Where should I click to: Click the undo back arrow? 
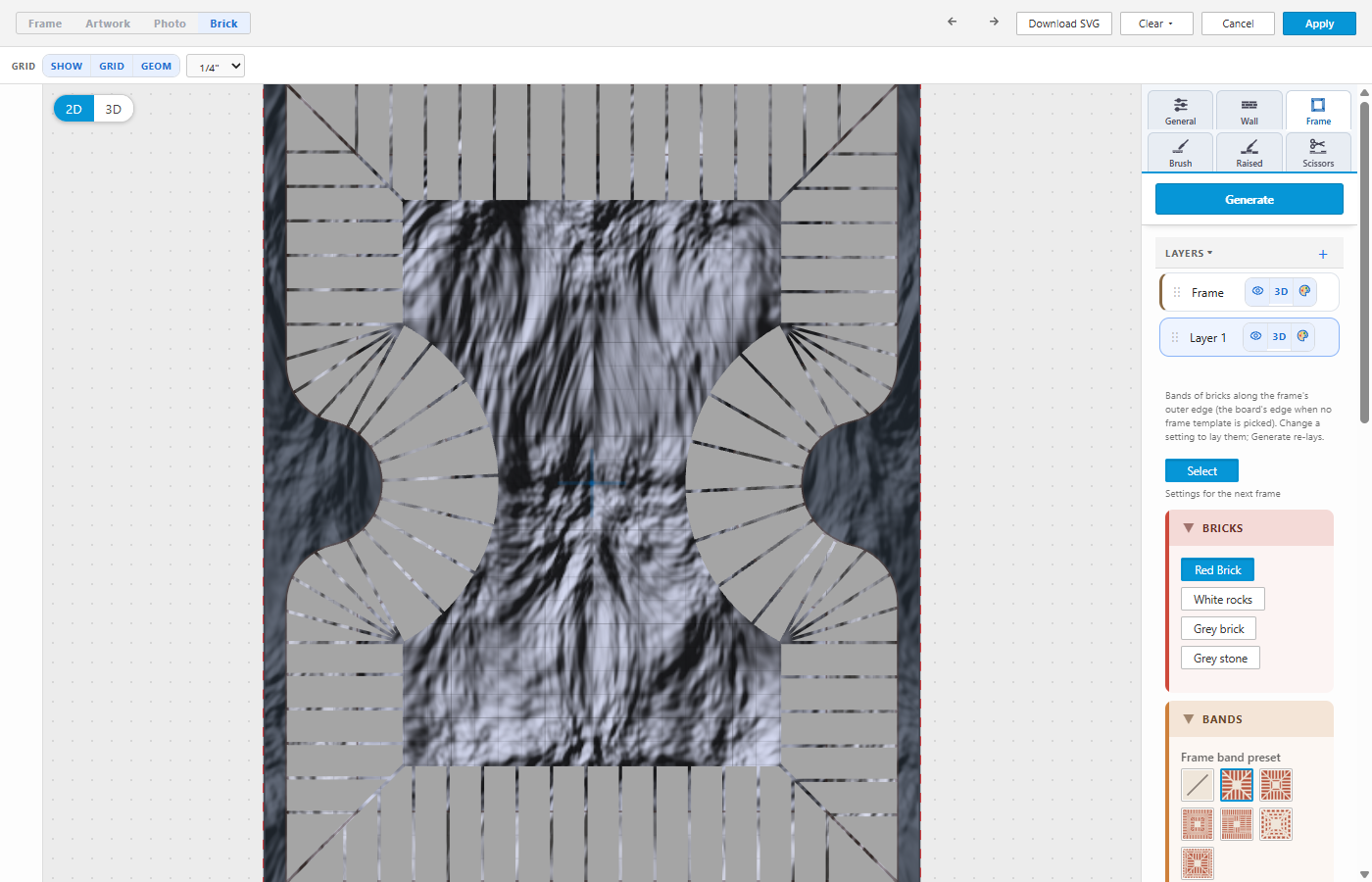click(952, 22)
